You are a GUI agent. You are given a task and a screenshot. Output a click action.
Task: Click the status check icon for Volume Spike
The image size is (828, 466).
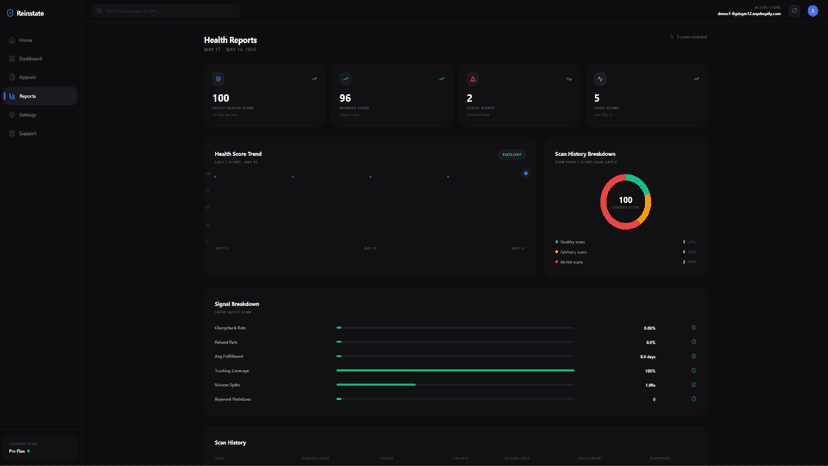click(x=694, y=385)
